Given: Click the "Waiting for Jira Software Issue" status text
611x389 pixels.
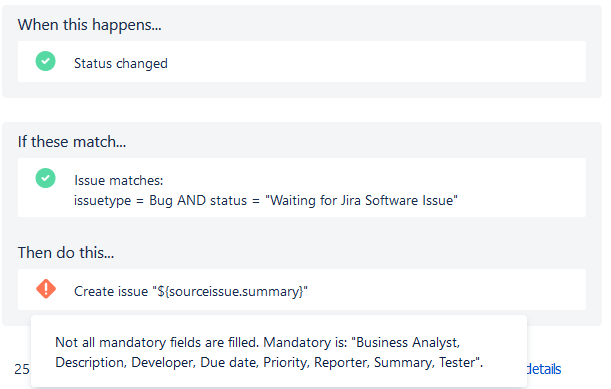Looking at the screenshot, I should click(361, 200).
